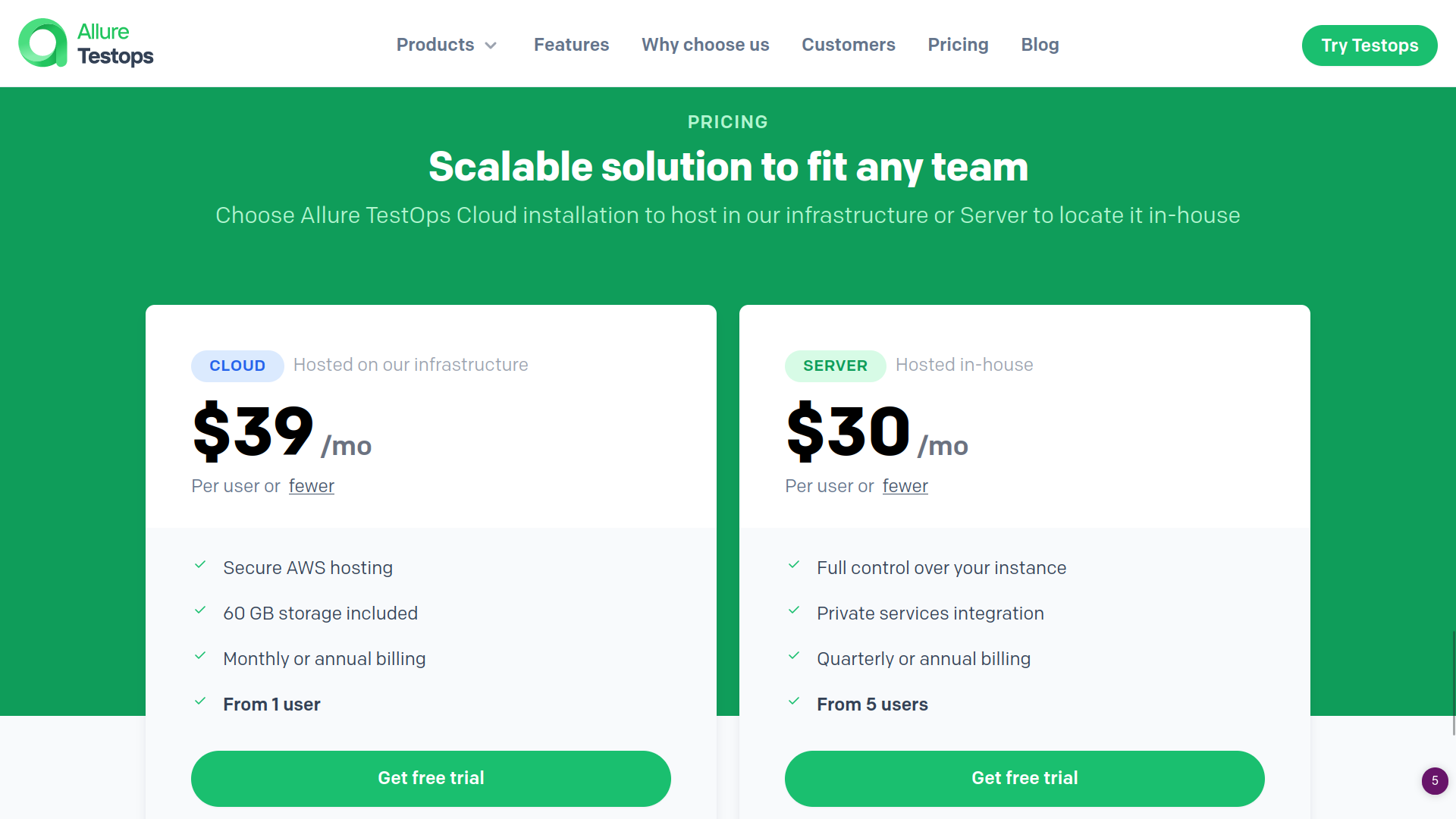Click the checkmark beside Monthly or annual billing
Viewport: 1456px width, 819px height.
click(200, 657)
